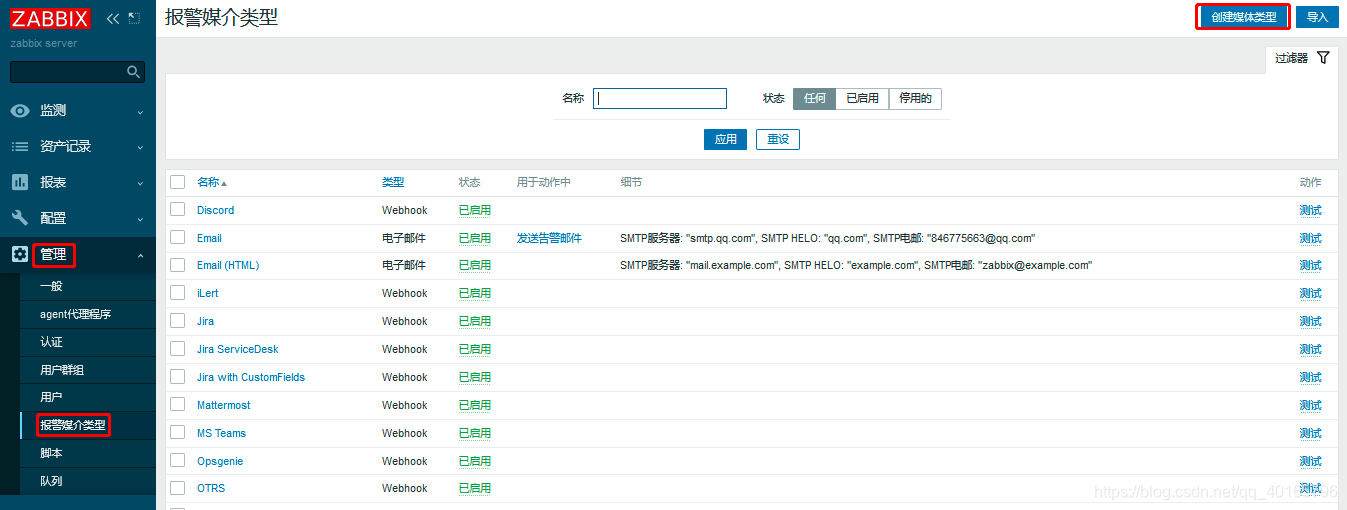This screenshot has width=1347, height=510.
Task: Open the Email (HTML) media type link
Action: (228, 265)
